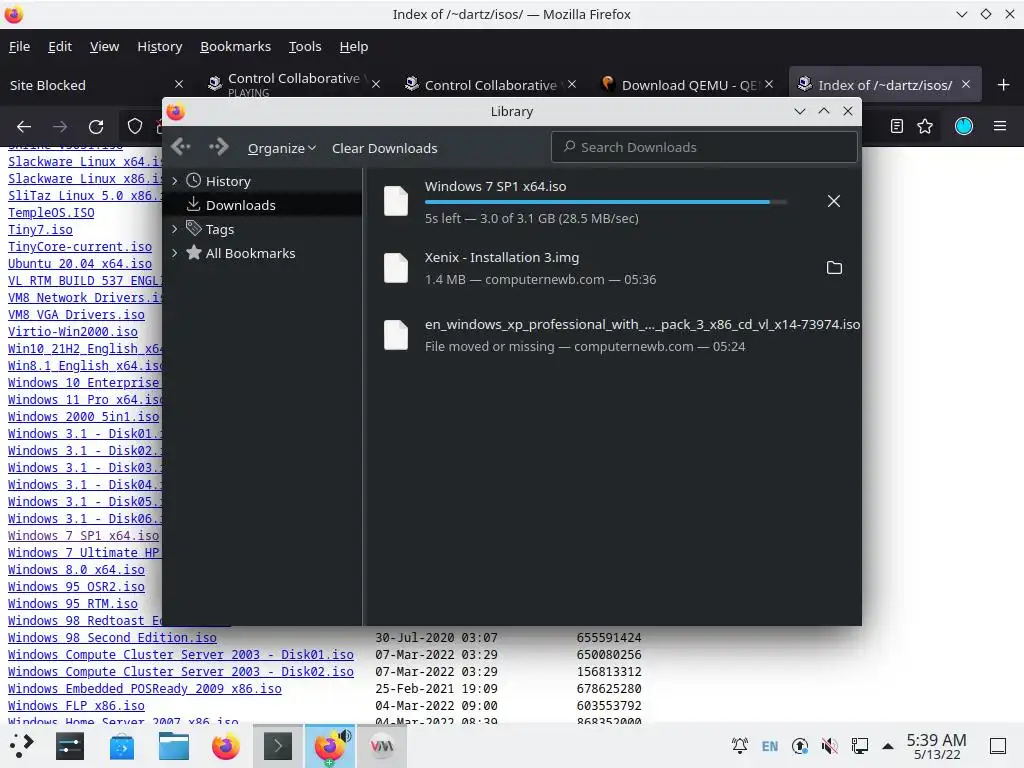Click Show Desktop button in panel
The height and width of the screenshot is (768, 1024).
coord(998,746)
